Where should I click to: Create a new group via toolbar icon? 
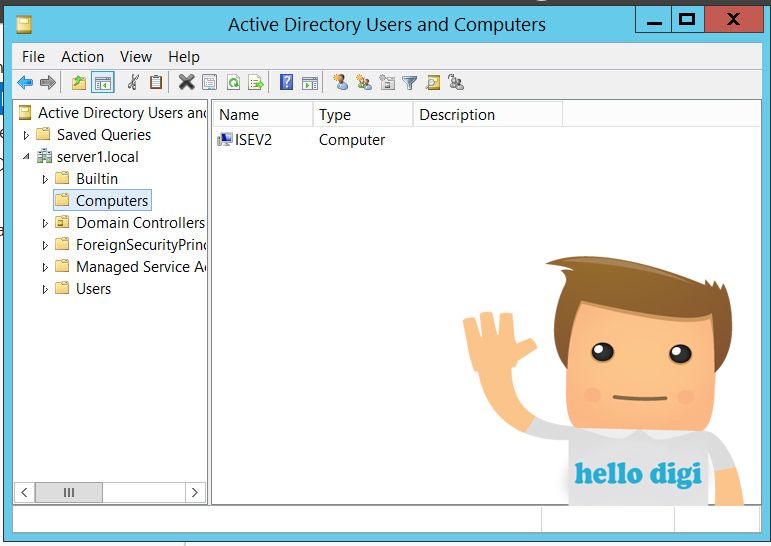[x=364, y=82]
